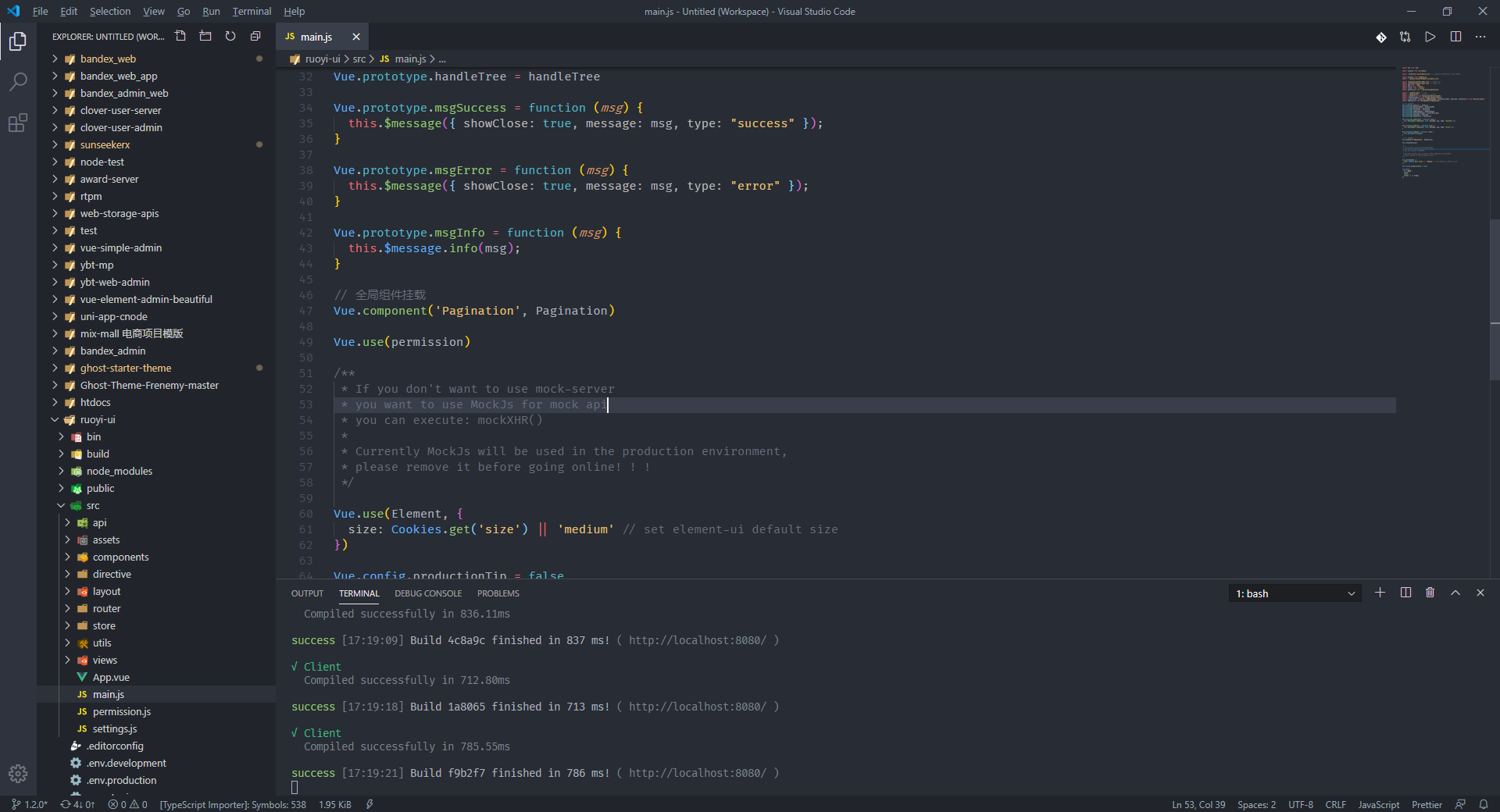Toggle the notifications bell in status bar
Screen dimensions: 1500x812
click(1483, 805)
